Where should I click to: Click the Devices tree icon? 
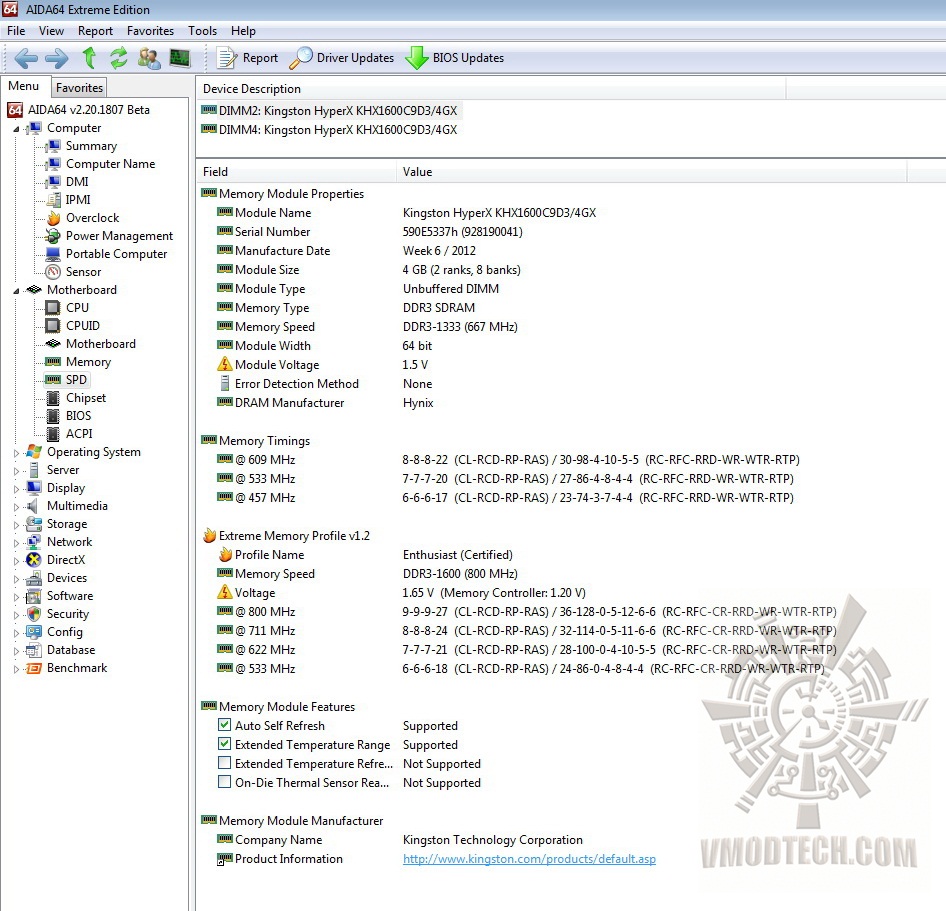coord(34,578)
